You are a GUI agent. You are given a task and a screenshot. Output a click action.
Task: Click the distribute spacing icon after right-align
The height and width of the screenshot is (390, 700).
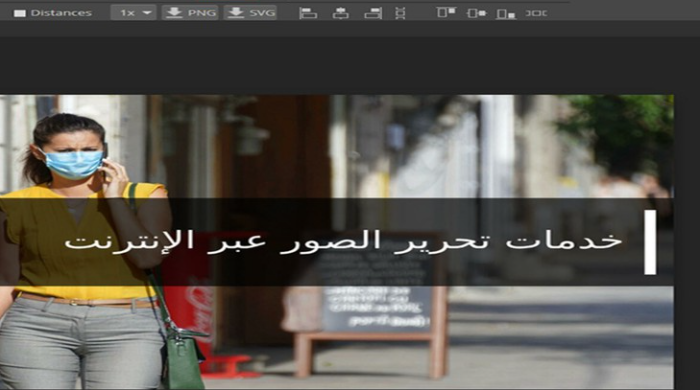tap(400, 13)
